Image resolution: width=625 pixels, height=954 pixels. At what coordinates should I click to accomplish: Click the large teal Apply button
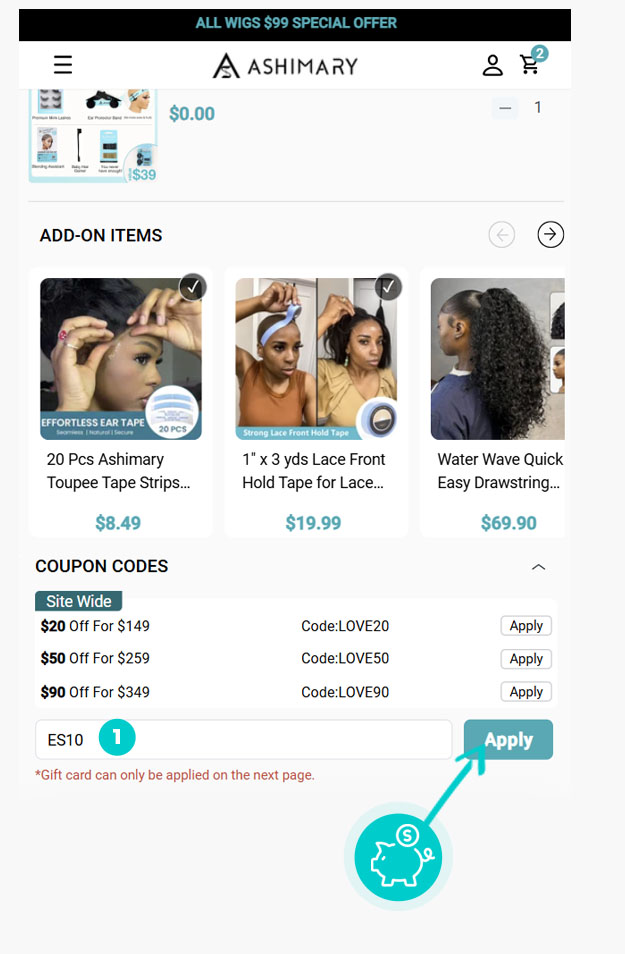pos(508,740)
